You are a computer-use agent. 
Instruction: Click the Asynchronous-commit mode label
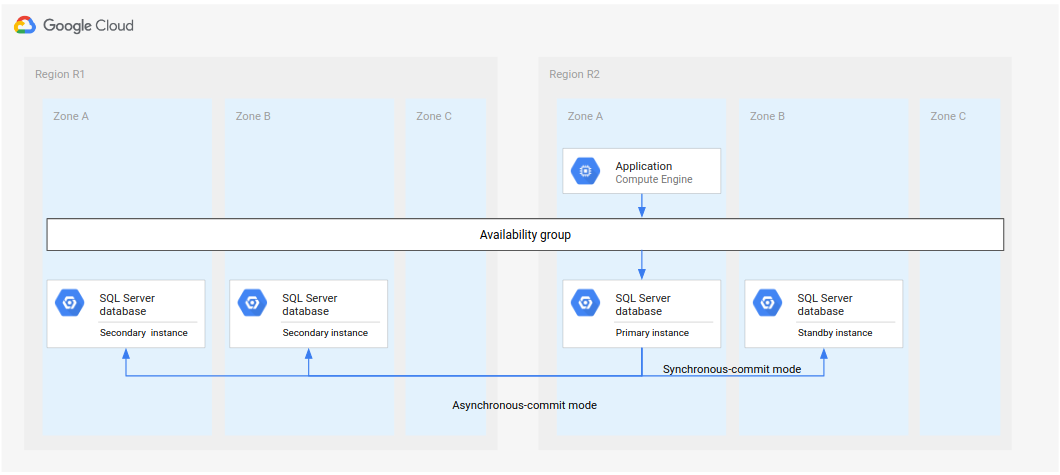click(524, 405)
